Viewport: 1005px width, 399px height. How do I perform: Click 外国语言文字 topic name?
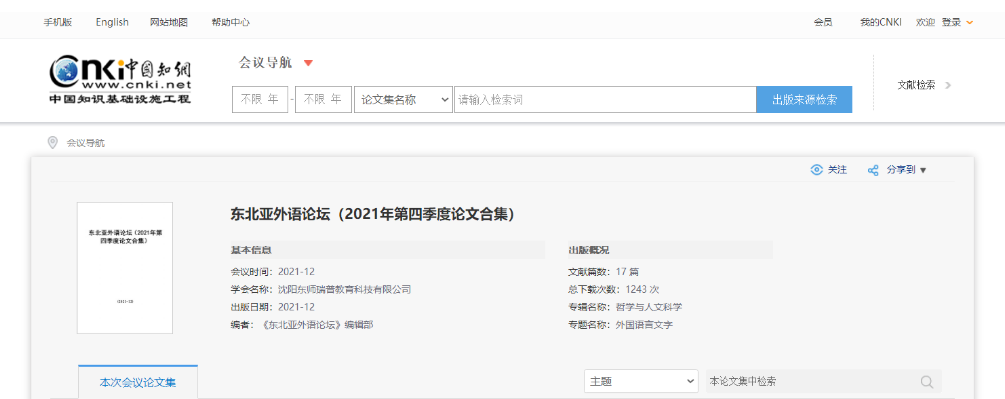(x=644, y=325)
